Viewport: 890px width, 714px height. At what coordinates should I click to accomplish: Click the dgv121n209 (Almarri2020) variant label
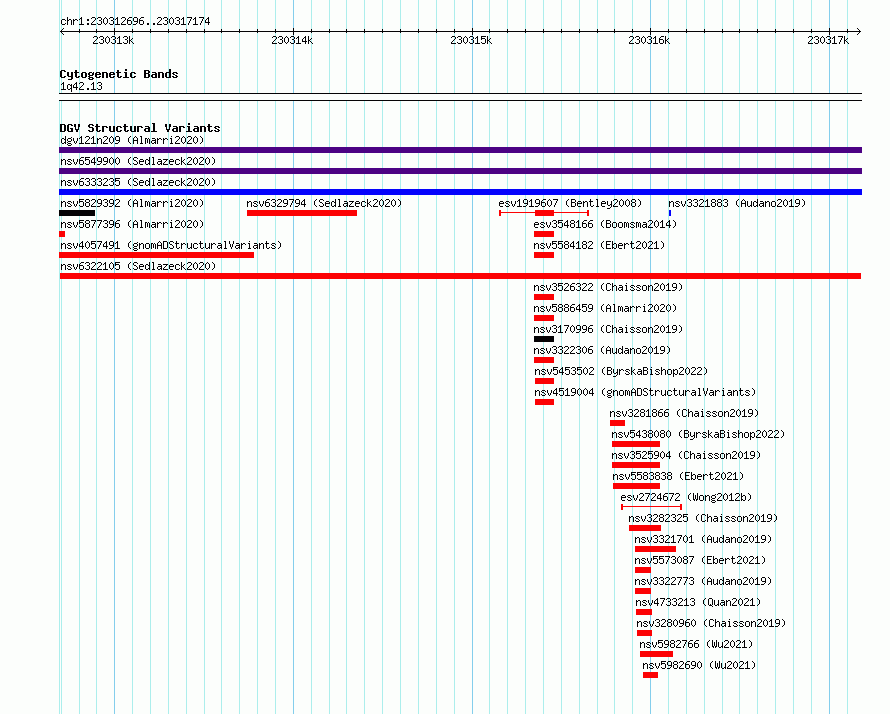click(132, 140)
